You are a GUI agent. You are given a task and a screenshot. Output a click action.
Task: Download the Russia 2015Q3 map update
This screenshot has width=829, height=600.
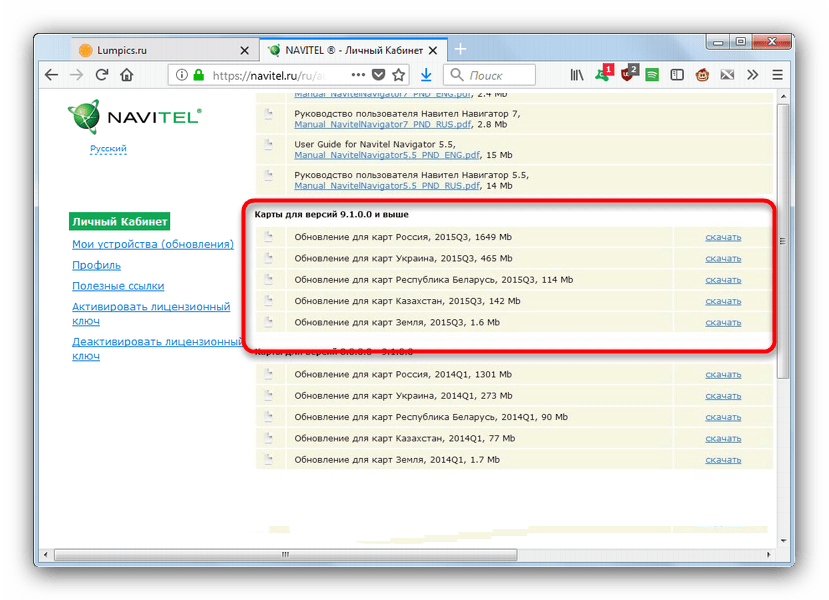click(x=722, y=237)
